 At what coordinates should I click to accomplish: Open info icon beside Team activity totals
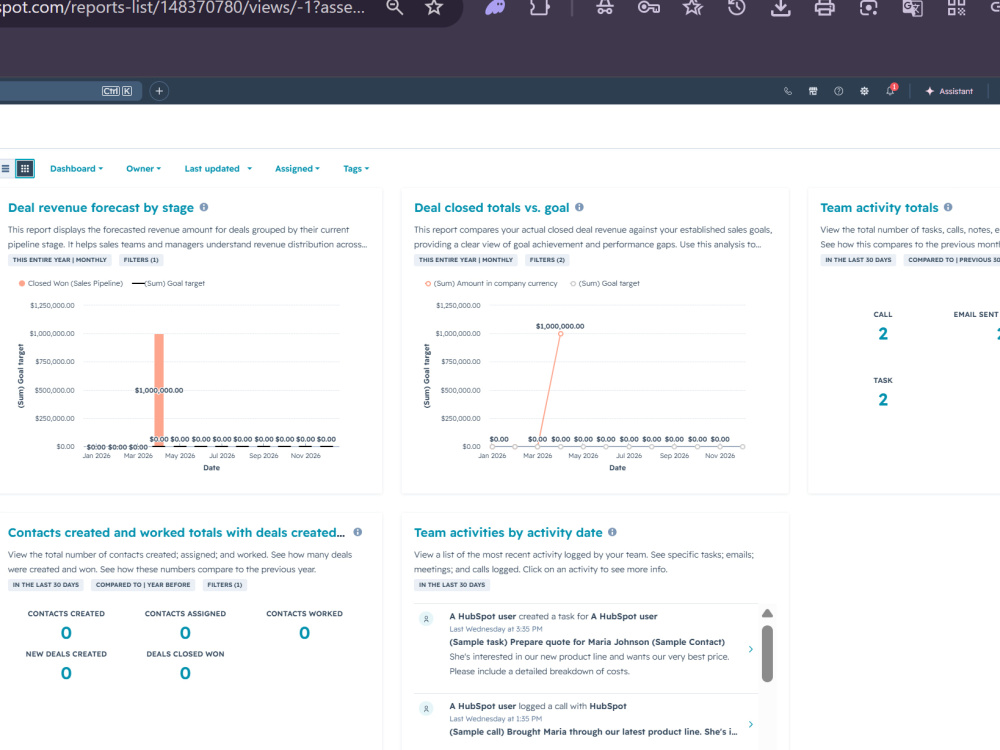coord(948,207)
